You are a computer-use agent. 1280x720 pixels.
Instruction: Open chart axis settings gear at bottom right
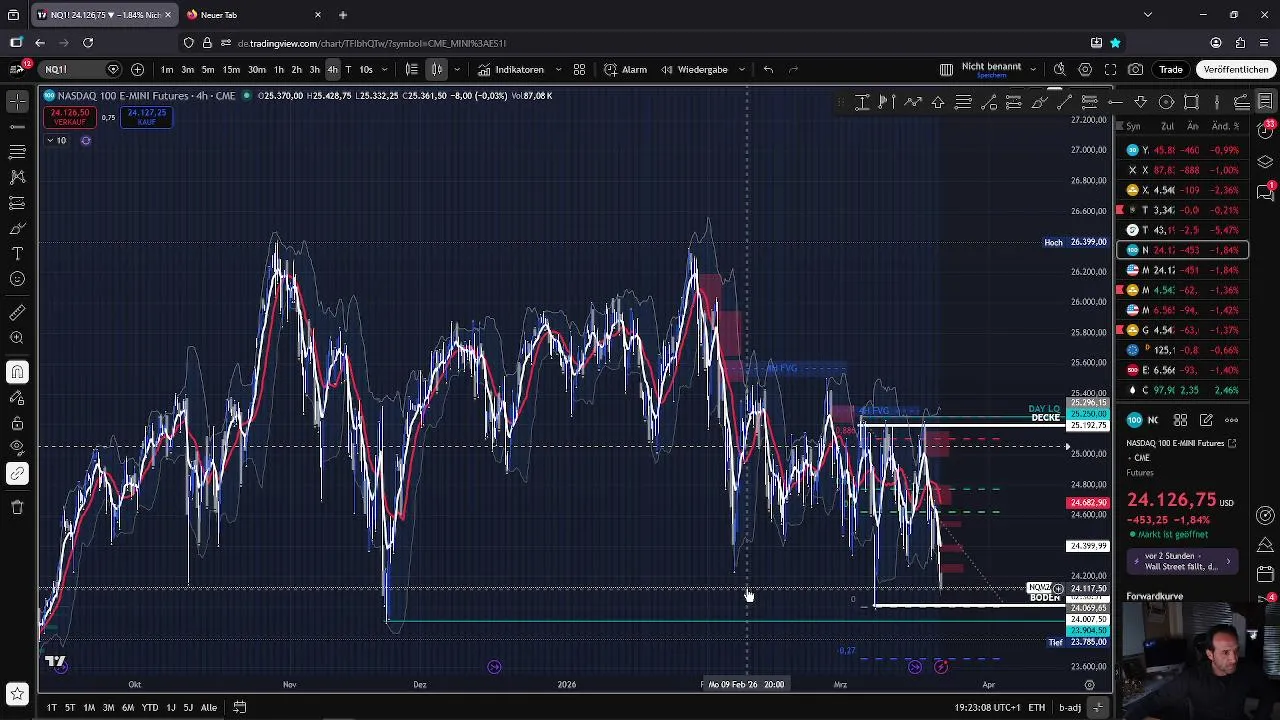[x=1090, y=685]
